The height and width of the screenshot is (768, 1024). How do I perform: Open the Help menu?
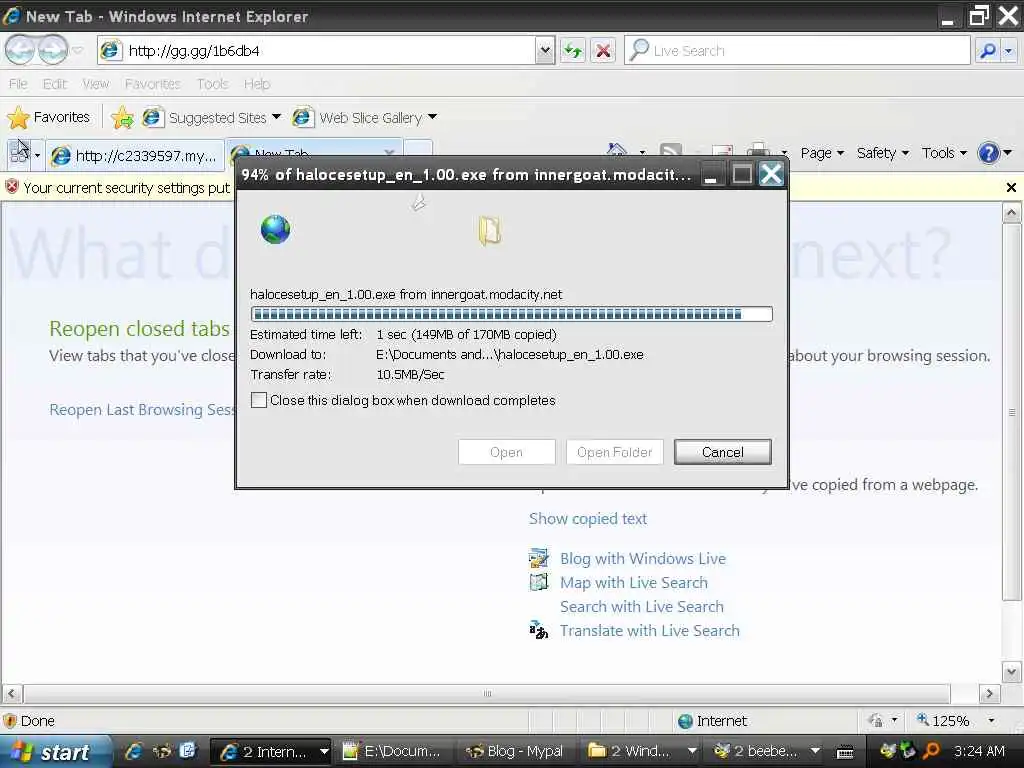pyautogui.click(x=257, y=84)
